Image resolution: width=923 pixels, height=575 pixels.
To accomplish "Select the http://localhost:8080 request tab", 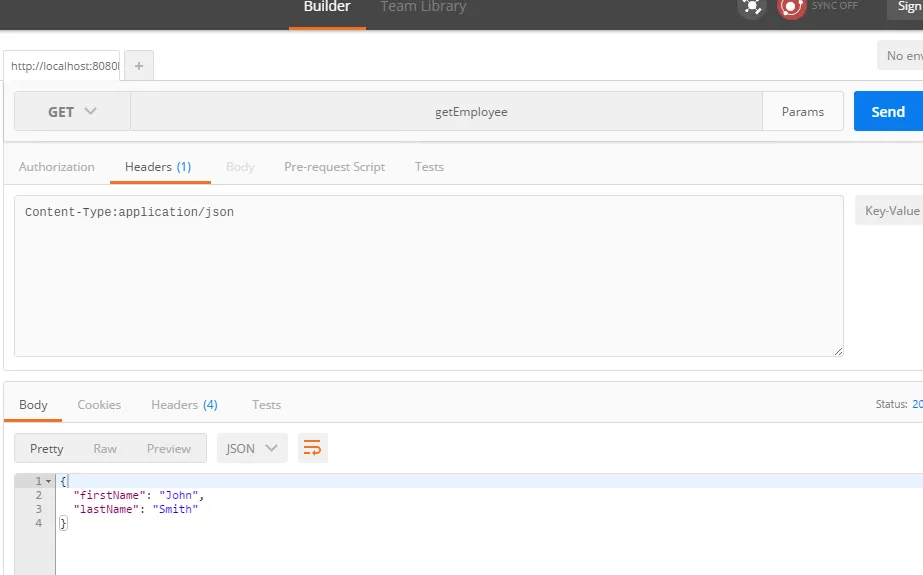I will tap(62, 66).
